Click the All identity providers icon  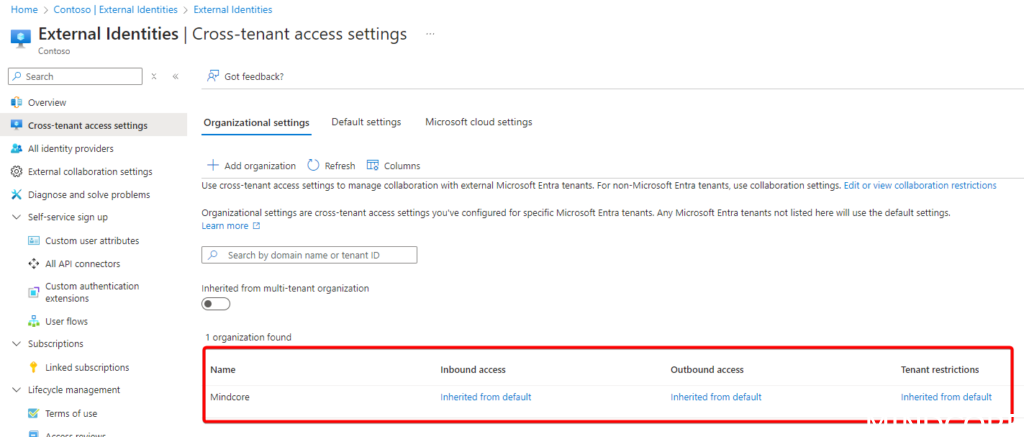pyautogui.click(x=16, y=149)
